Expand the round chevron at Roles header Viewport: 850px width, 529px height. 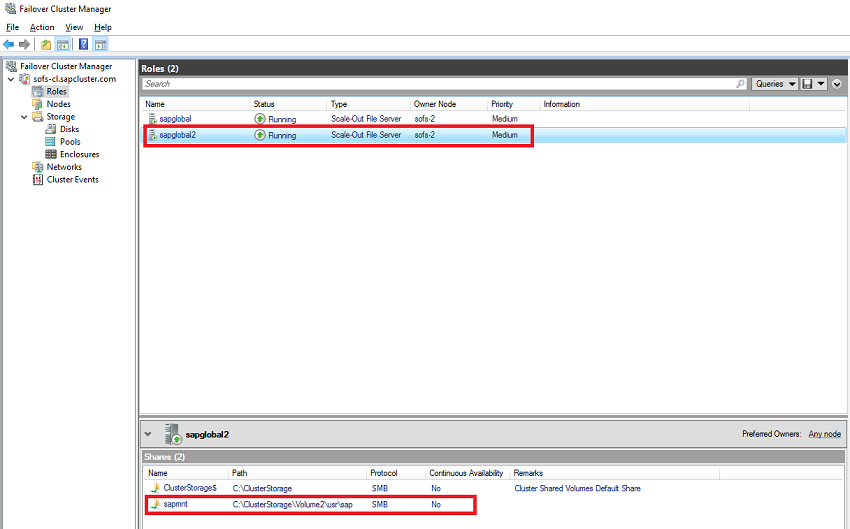click(837, 84)
